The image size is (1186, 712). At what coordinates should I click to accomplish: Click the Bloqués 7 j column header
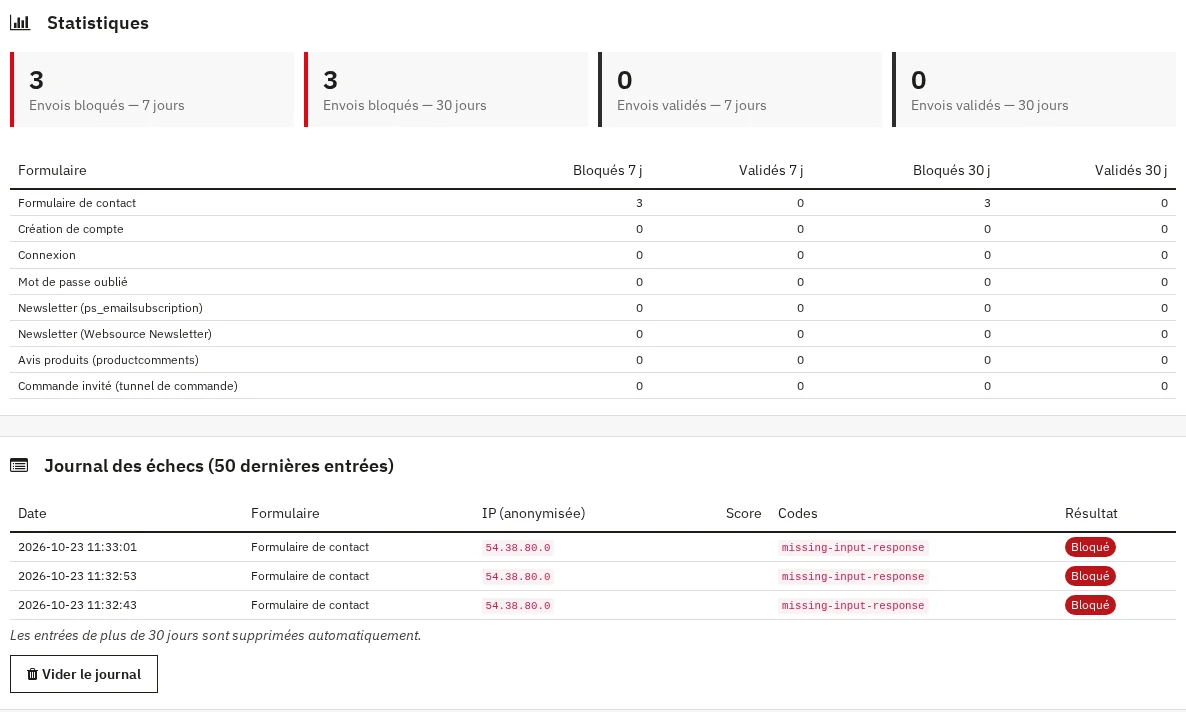click(607, 170)
